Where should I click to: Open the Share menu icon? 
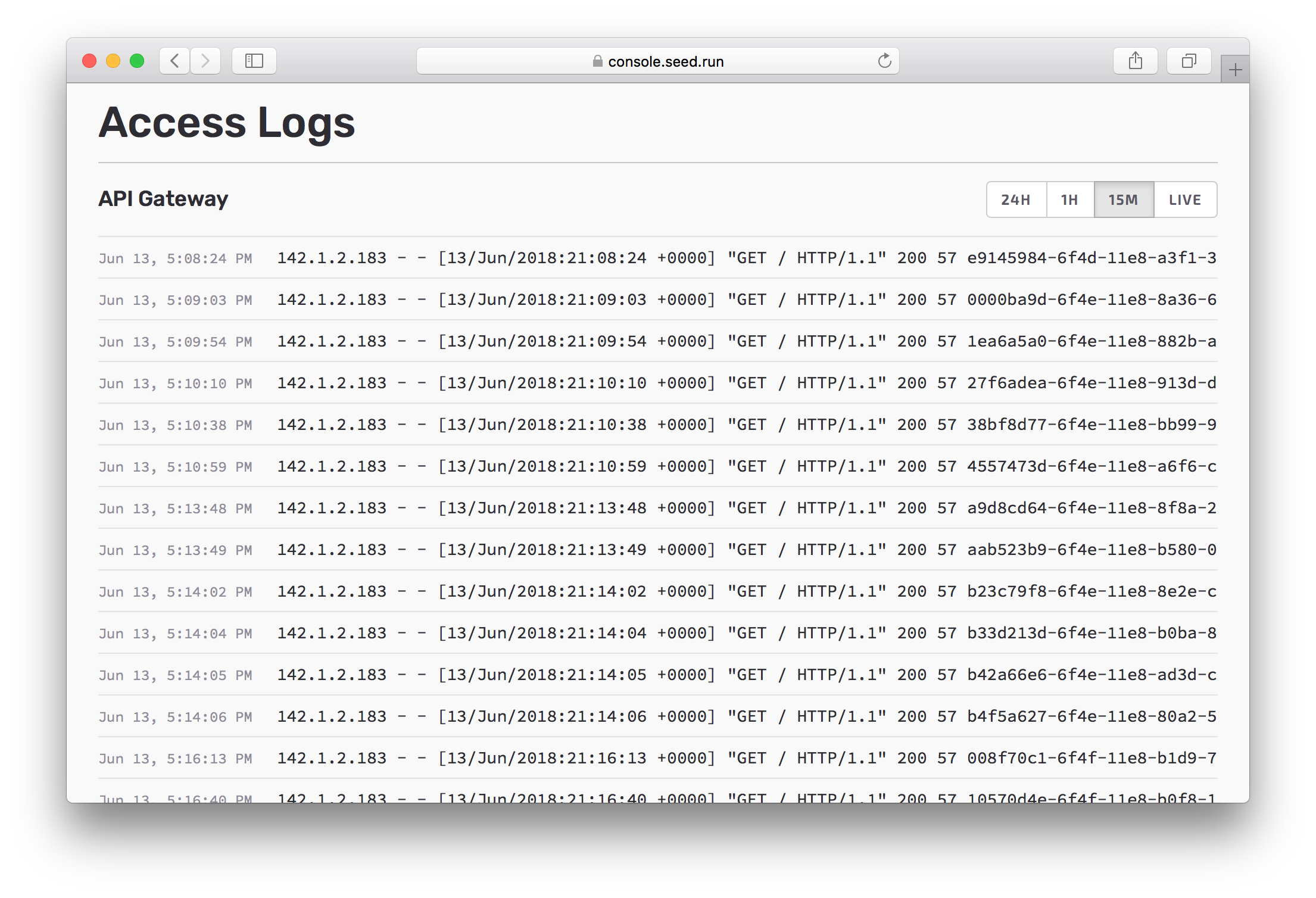pyautogui.click(x=1135, y=61)
